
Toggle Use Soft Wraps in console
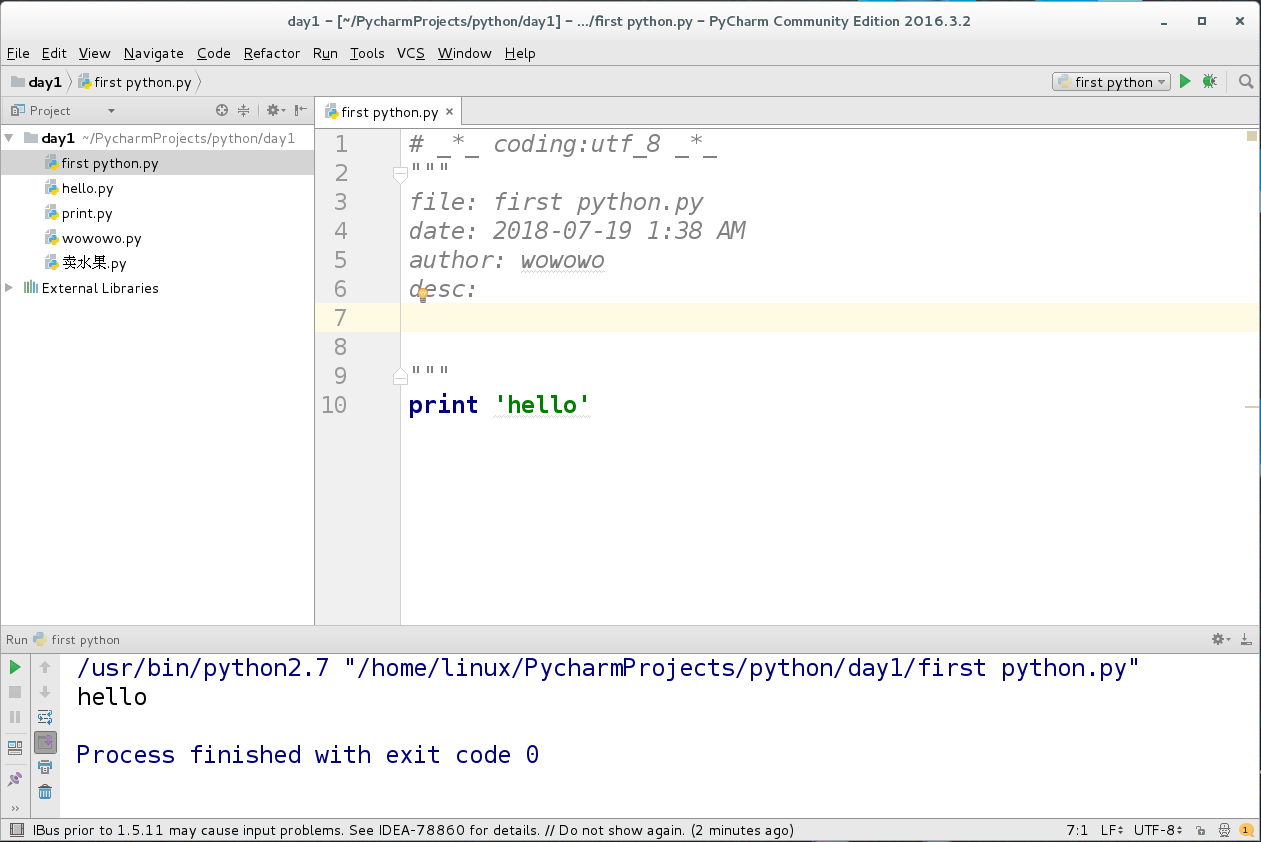(45, 717)
